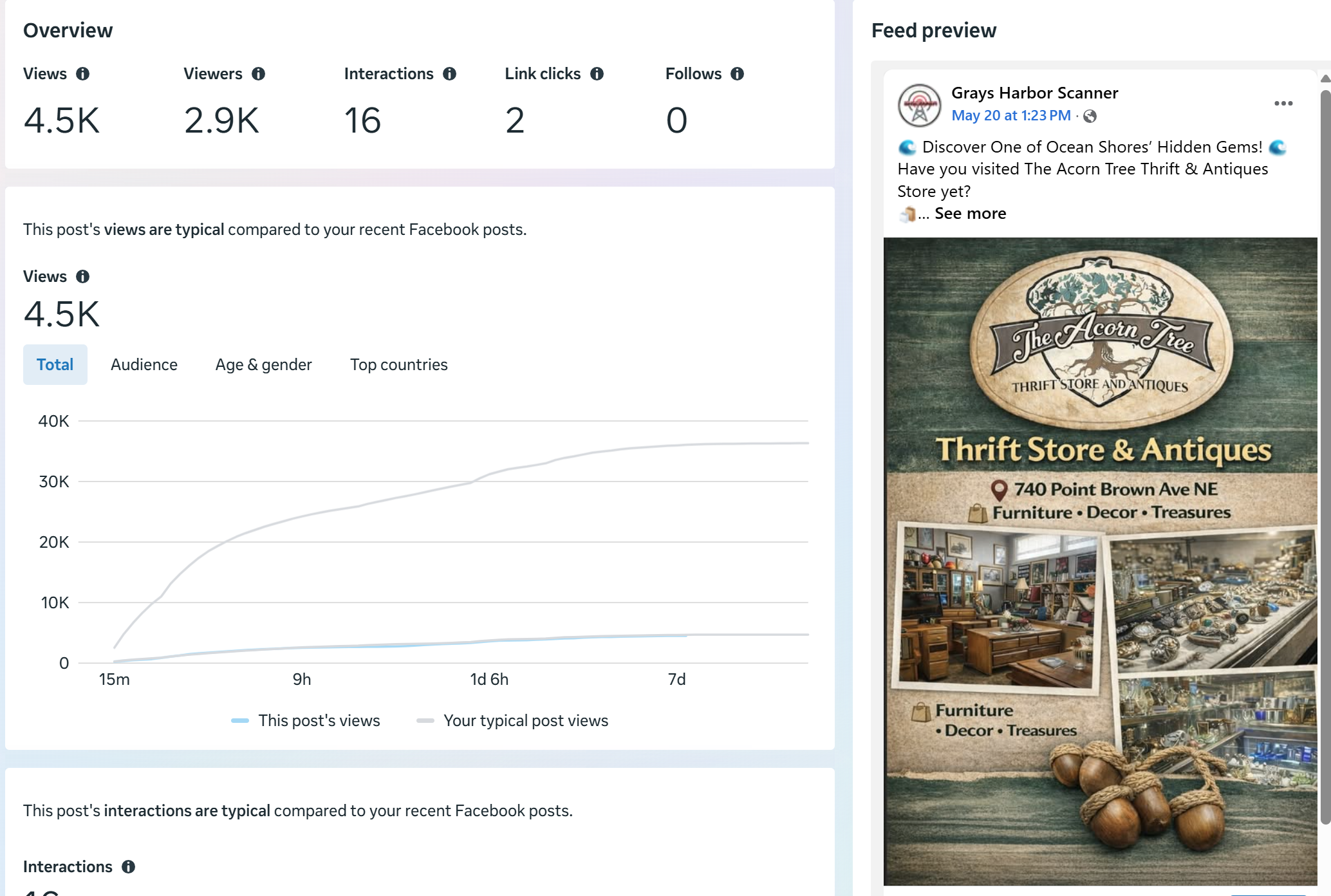Click the Link clicks value of 2
Screen dimensions: 1331x896
(515, 120)
